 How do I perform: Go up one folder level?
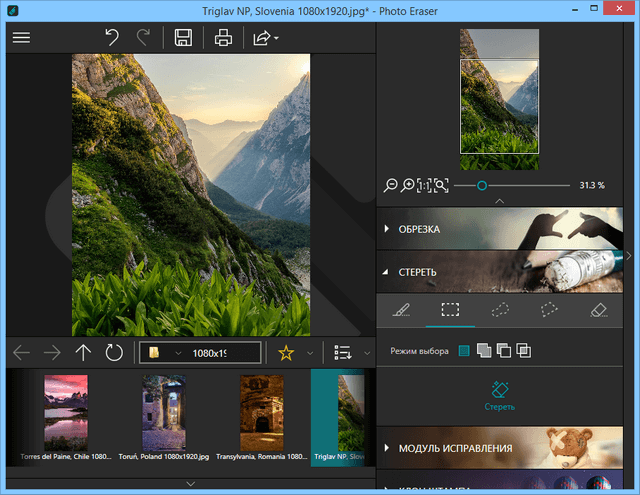pos(83,352)
